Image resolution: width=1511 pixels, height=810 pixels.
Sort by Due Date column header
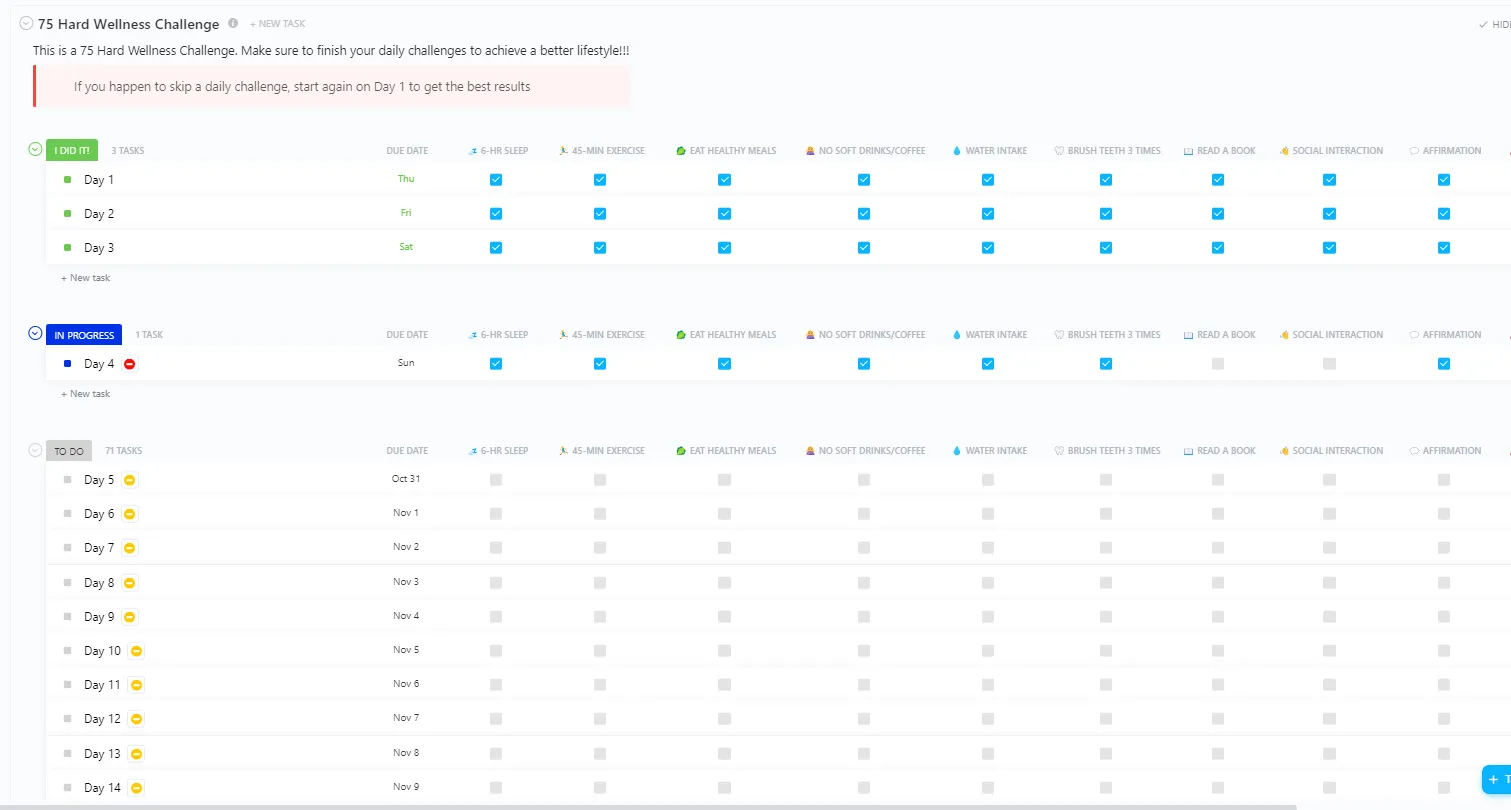[407, 151]
